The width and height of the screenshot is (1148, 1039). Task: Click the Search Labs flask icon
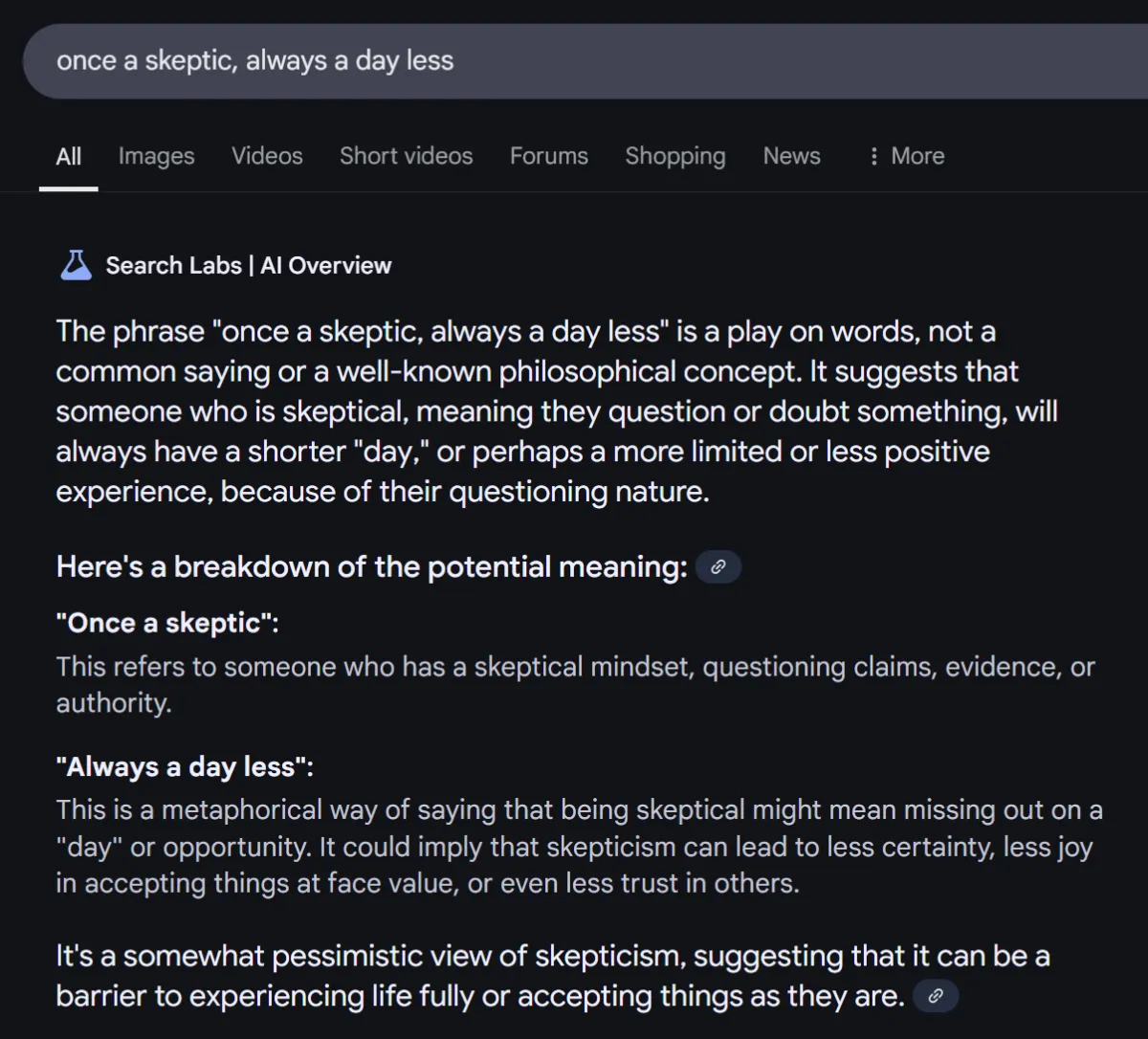(76, 265)
